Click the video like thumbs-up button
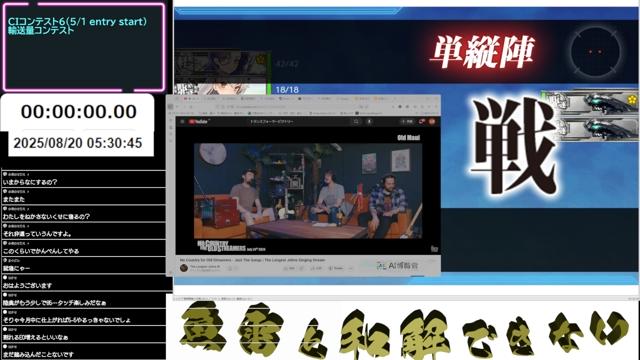The width and height of the screenshot is (640, 360). pos(289,268)
